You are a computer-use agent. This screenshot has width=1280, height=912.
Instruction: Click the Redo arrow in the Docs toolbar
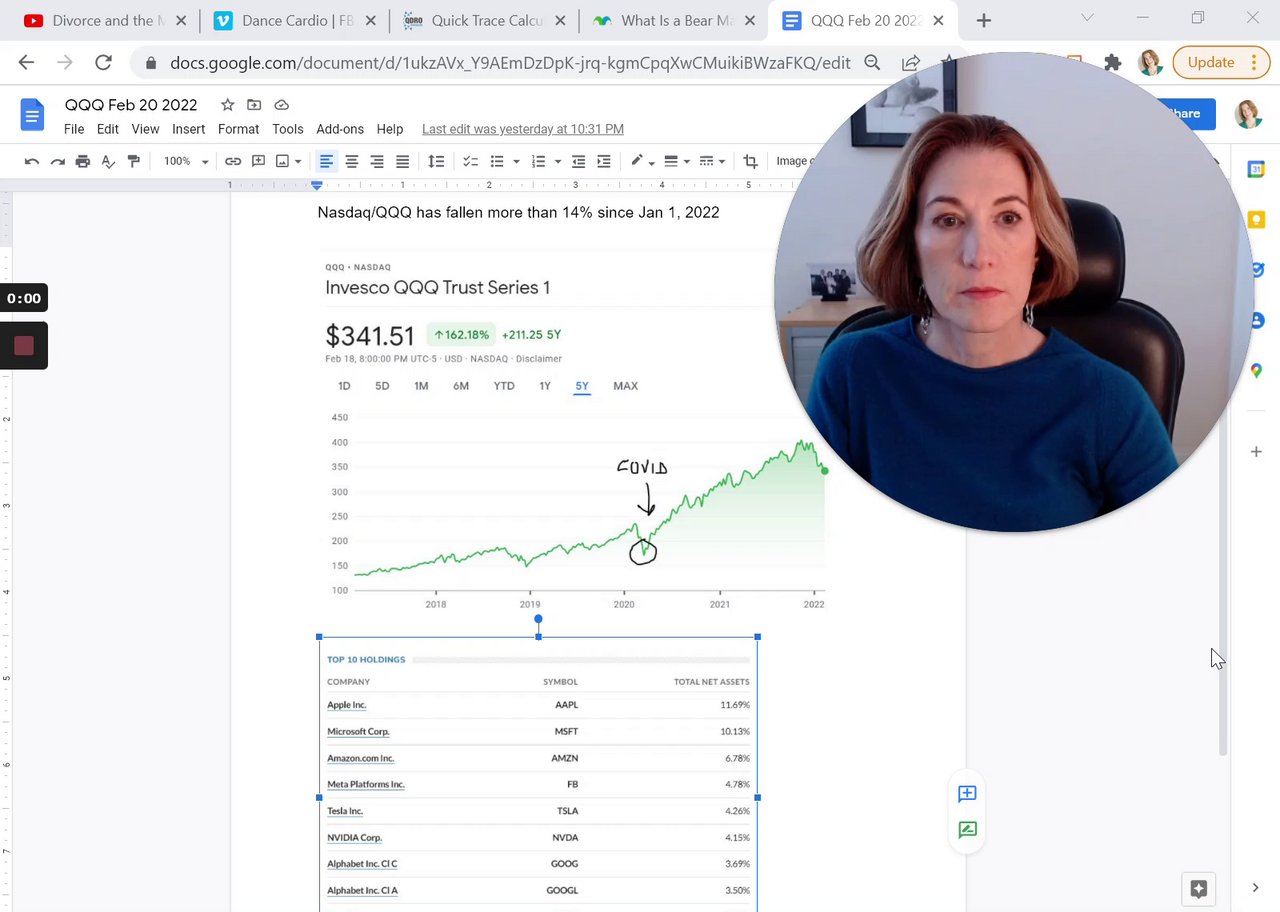click(x=57, y=161)
